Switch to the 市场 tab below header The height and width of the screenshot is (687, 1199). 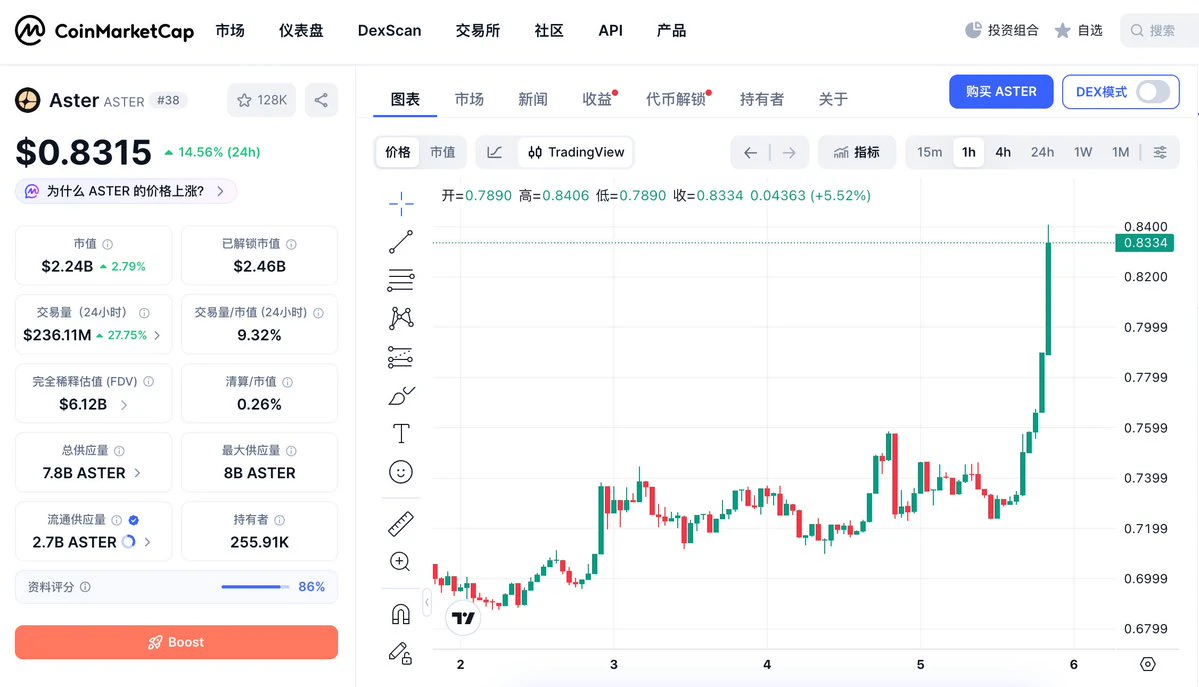click(x=469, y=99)
